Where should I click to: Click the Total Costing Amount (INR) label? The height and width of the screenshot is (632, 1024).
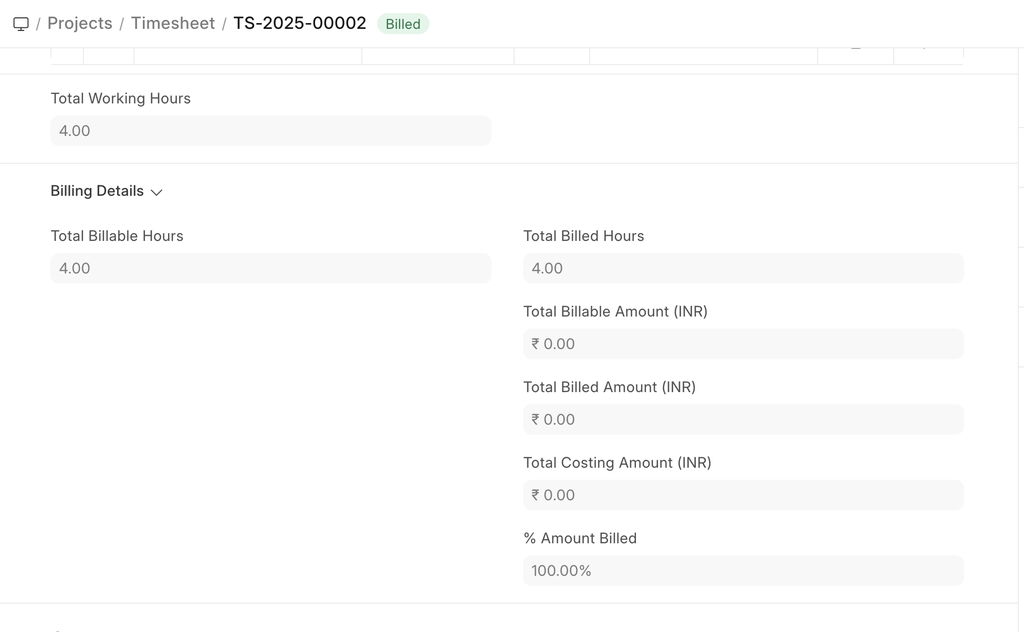[617, 463]
